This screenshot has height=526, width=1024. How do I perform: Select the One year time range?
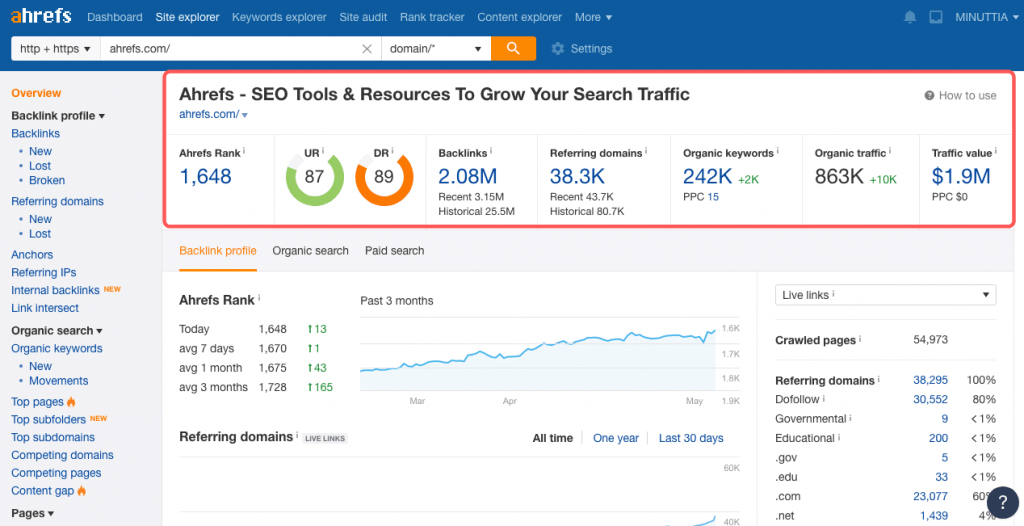click(x=616, y=438)
